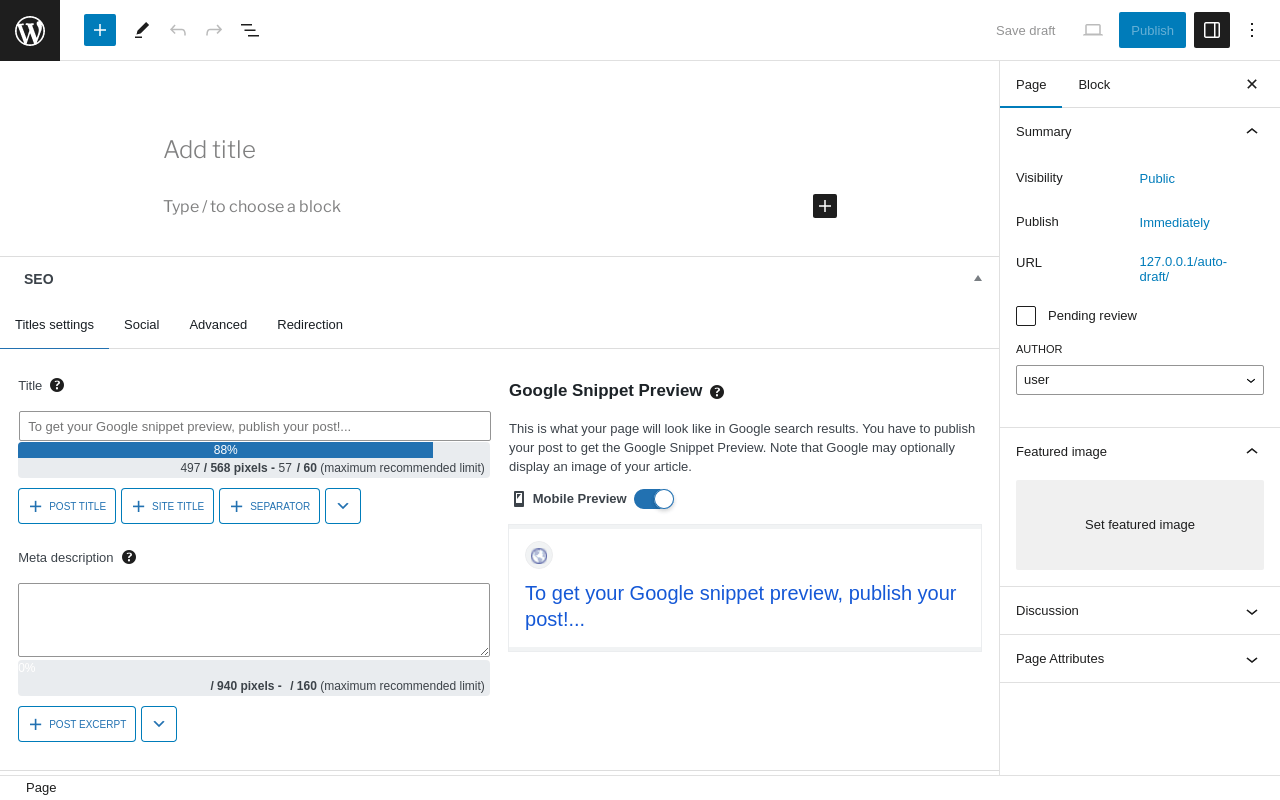
Task: Click the Redo arrow icon
Action: click(x=214, y=30)
